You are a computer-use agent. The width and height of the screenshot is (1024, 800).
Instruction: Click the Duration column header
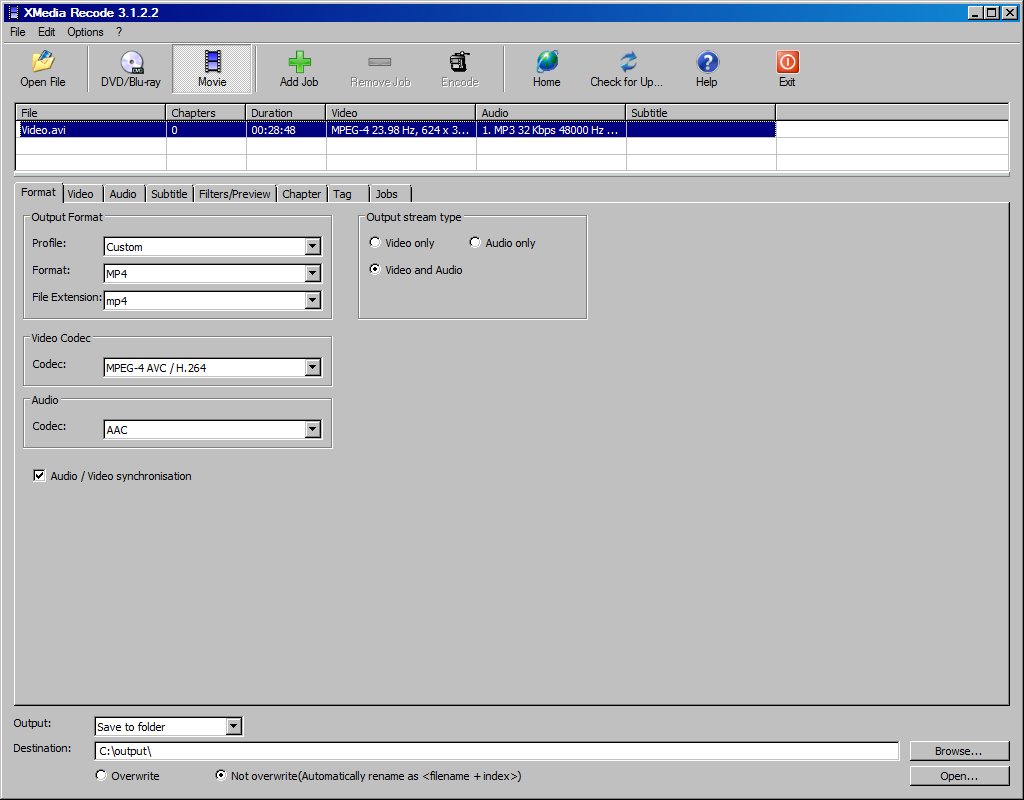[x=286, y=112]
